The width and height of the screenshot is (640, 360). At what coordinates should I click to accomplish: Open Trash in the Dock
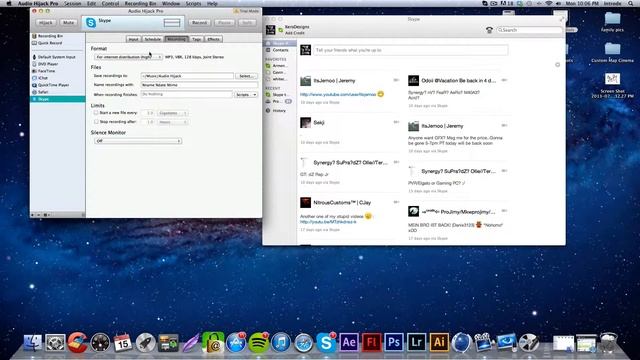(609, 342)
